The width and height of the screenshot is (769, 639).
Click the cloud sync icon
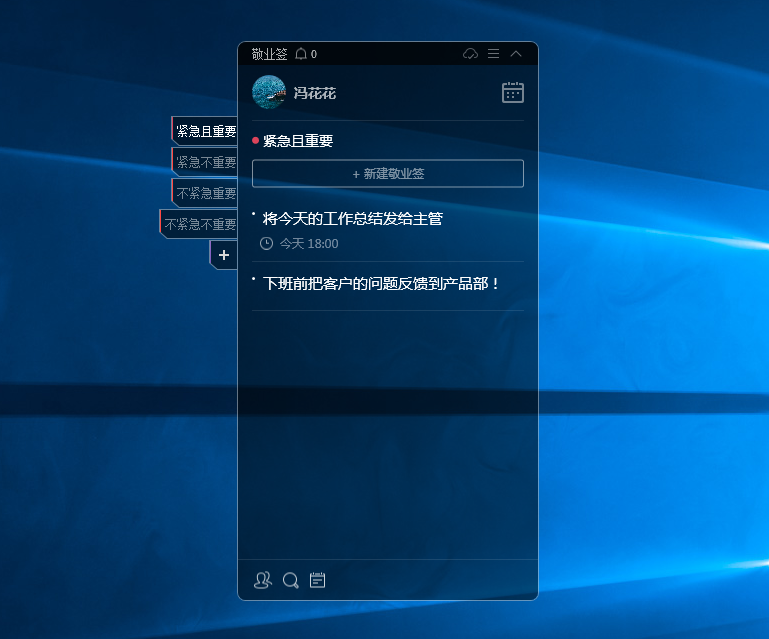[470, 54]
